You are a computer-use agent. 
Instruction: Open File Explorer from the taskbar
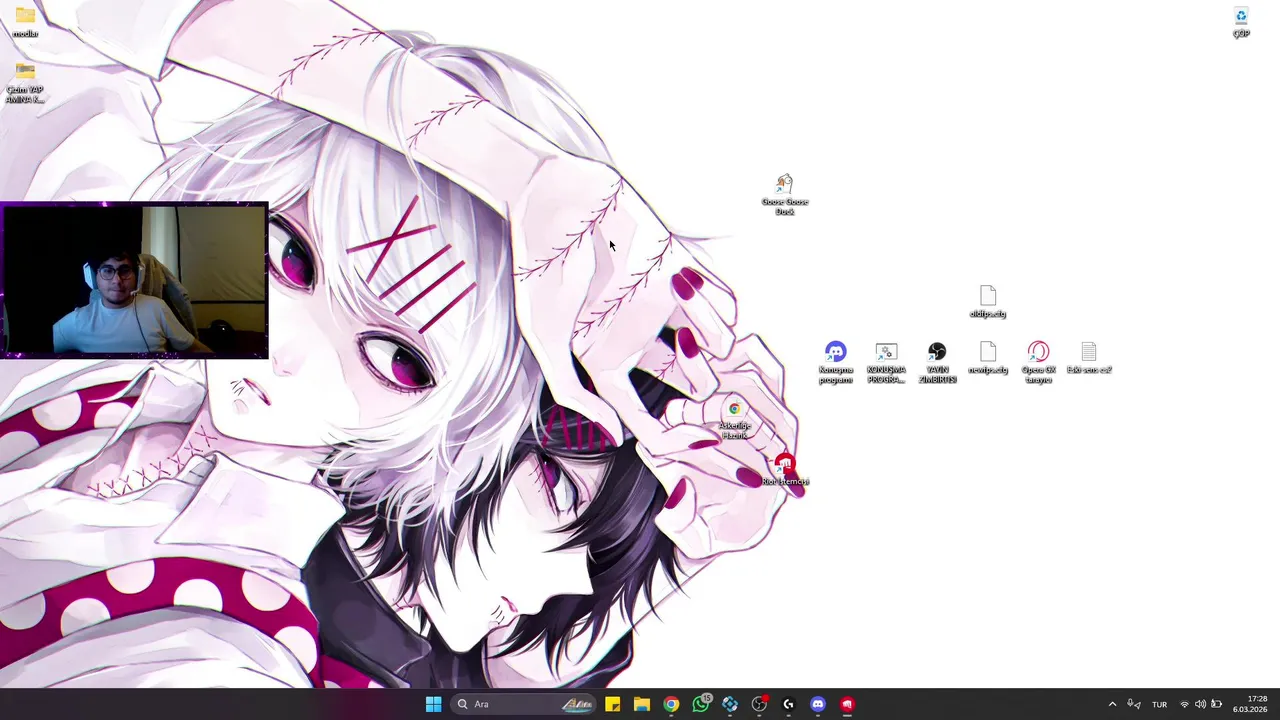coord(641,704)
